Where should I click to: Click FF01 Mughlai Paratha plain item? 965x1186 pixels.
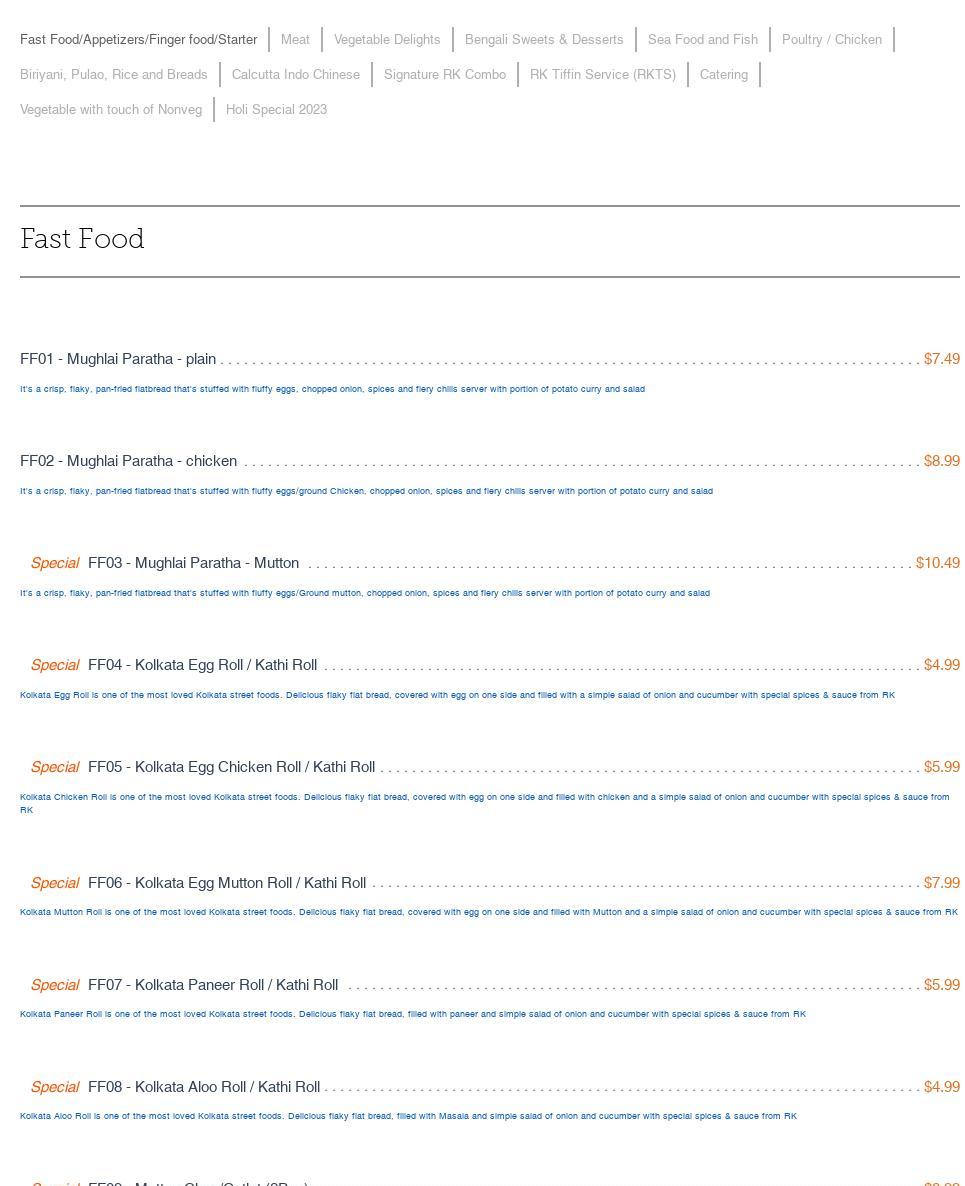pyautogui.click(x=118, y=359)
